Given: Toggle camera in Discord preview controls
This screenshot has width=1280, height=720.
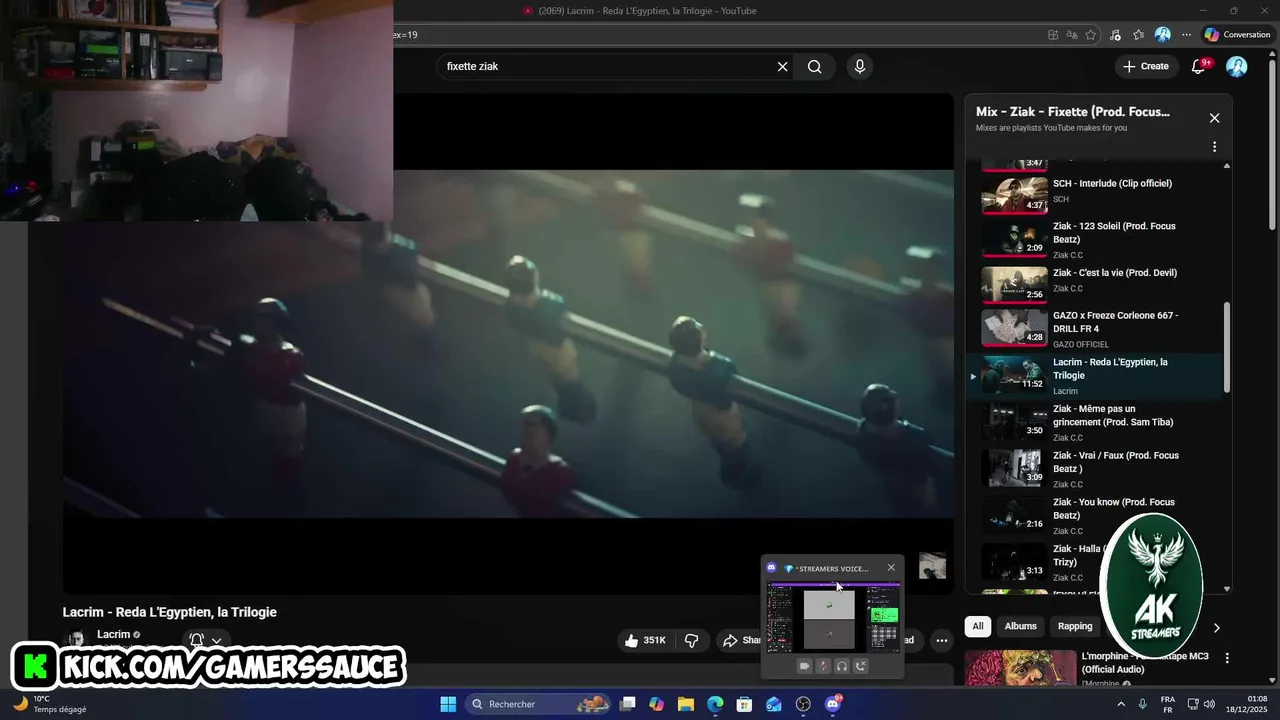Looking at the screenshot, I should (x=804, y=666).
